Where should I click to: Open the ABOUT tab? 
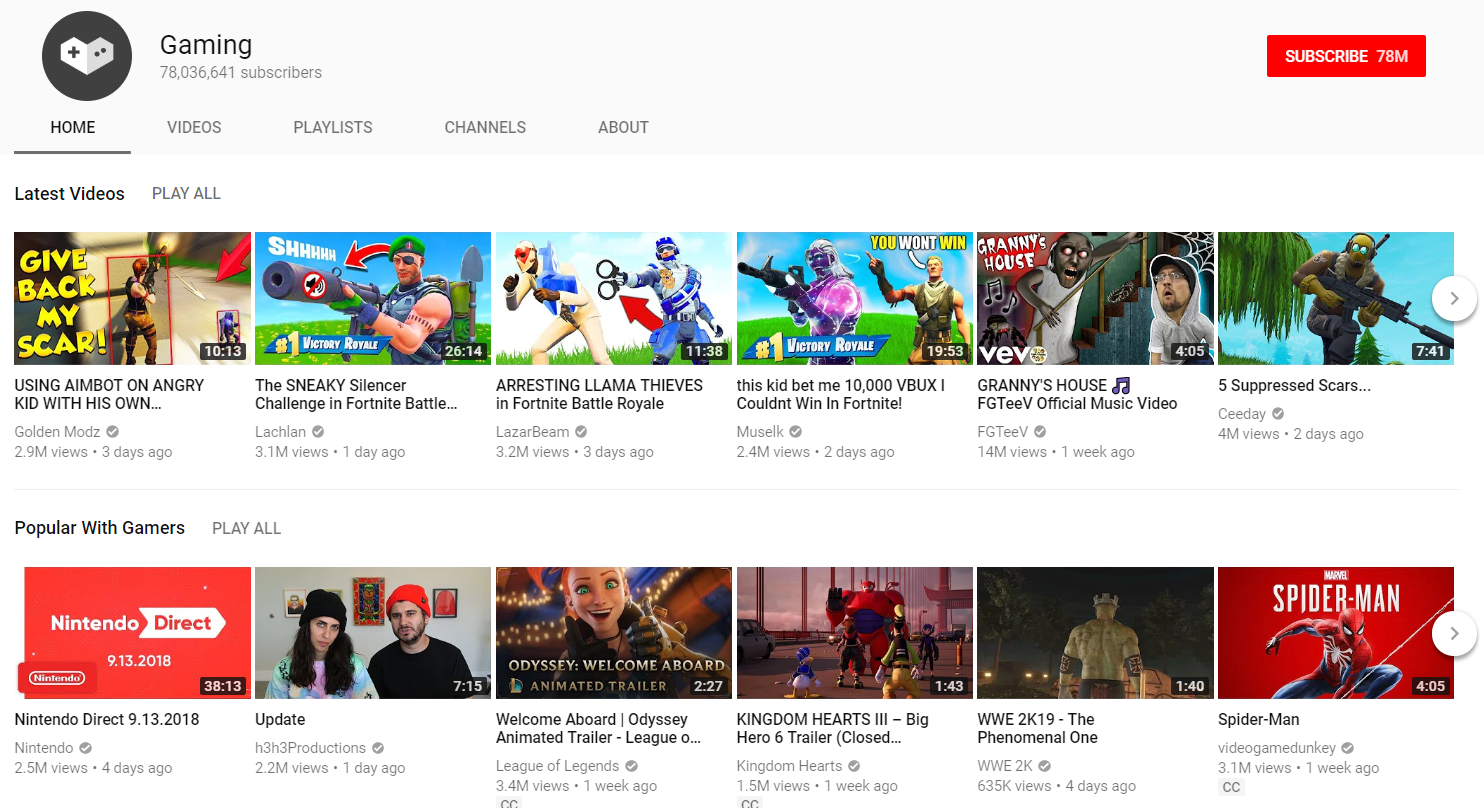[x=623, y=128]
